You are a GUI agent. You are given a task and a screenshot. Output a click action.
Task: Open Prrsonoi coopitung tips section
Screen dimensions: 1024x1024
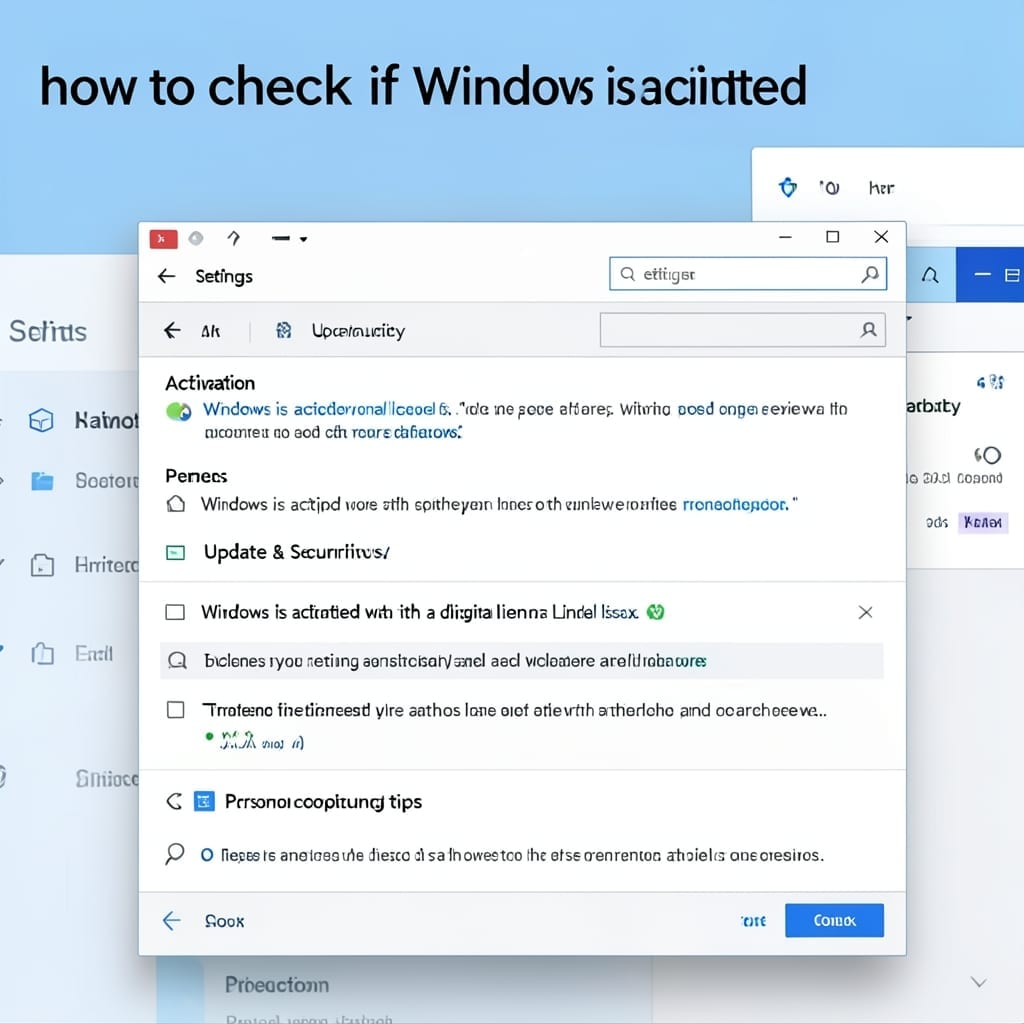click(323, 802)
